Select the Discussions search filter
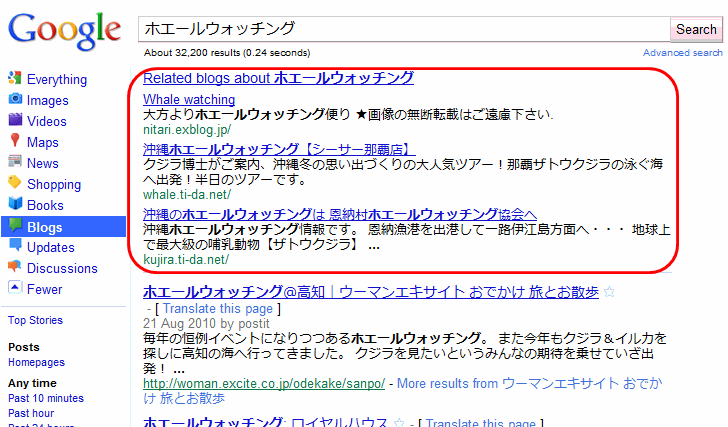This screenshot has height=427, width=728. (x=62, y=268)
